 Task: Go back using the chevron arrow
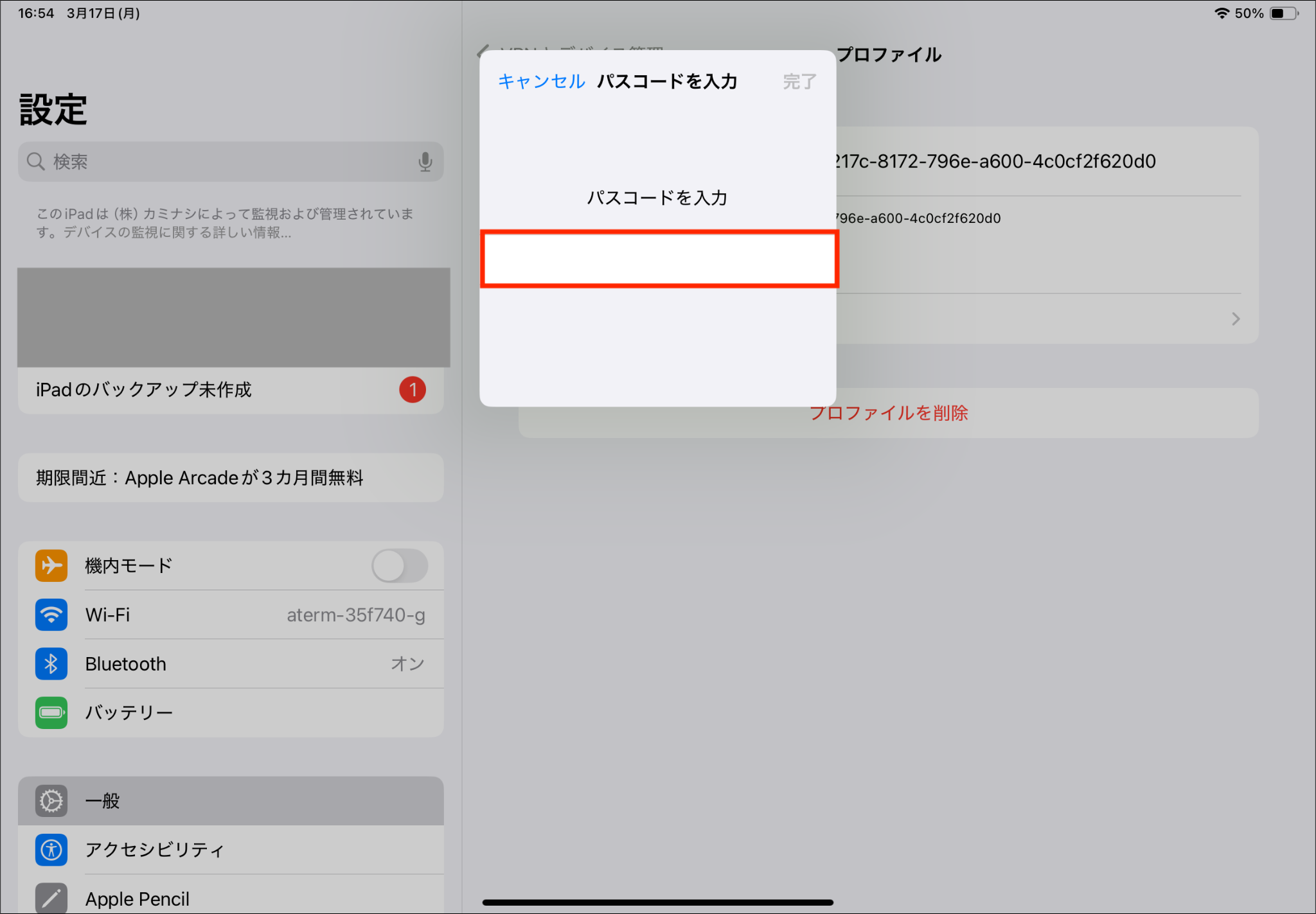point(483,51)
